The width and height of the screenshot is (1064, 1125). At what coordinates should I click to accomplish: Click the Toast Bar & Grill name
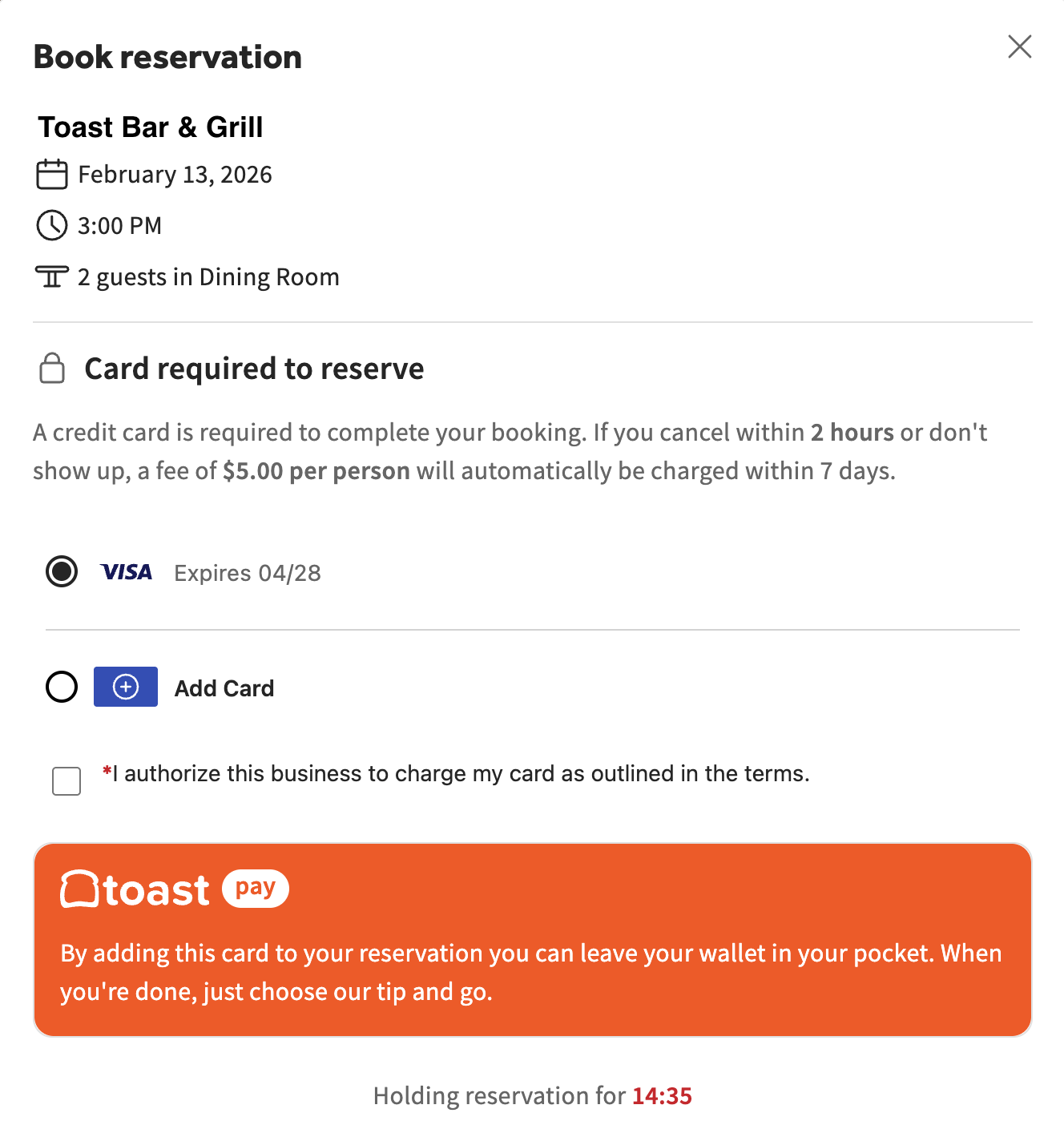pos(151,127)
